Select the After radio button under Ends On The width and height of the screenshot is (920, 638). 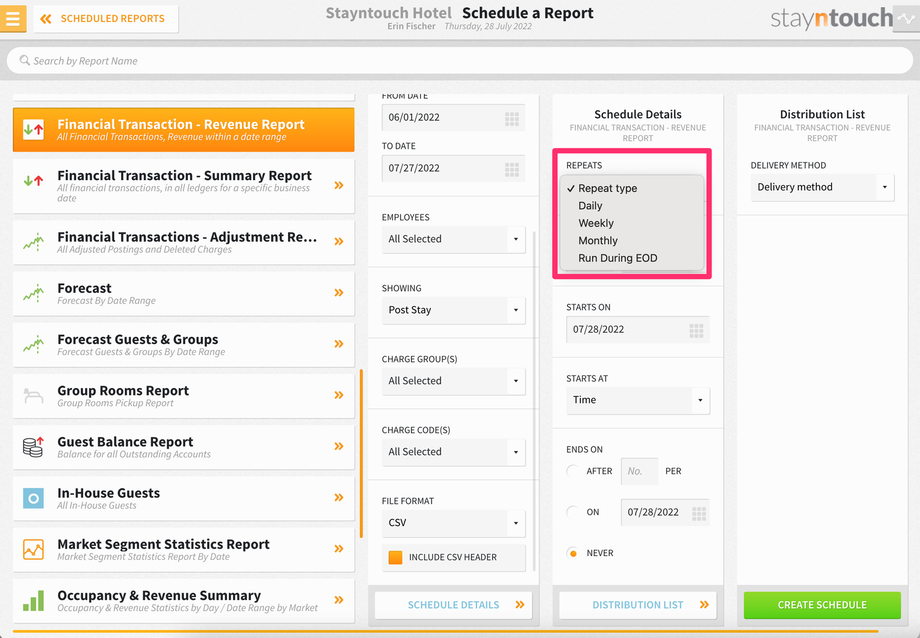click(573, 471)
